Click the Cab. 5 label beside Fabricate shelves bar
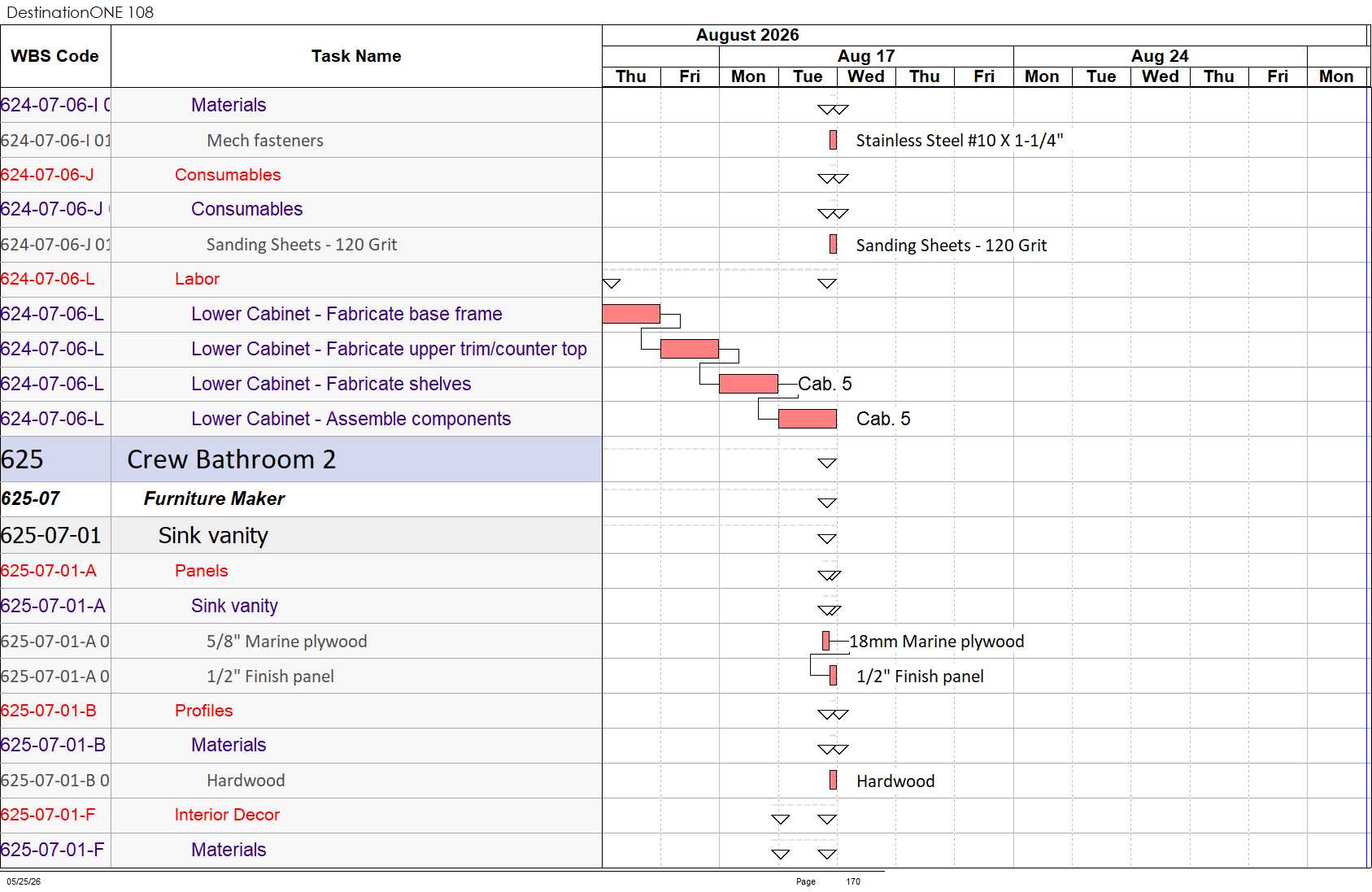 point(825,384)
